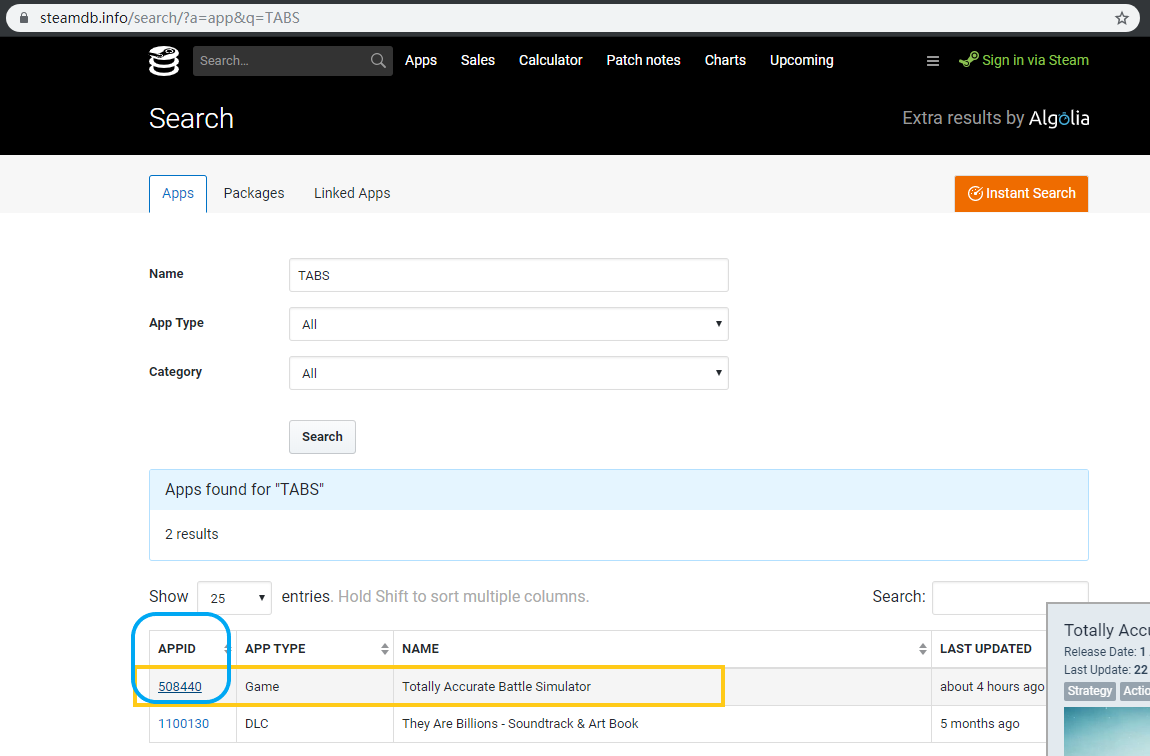This screenshot has height=756, width=1150.
Task: Open the Upcoming page
Action: (802, 61)
